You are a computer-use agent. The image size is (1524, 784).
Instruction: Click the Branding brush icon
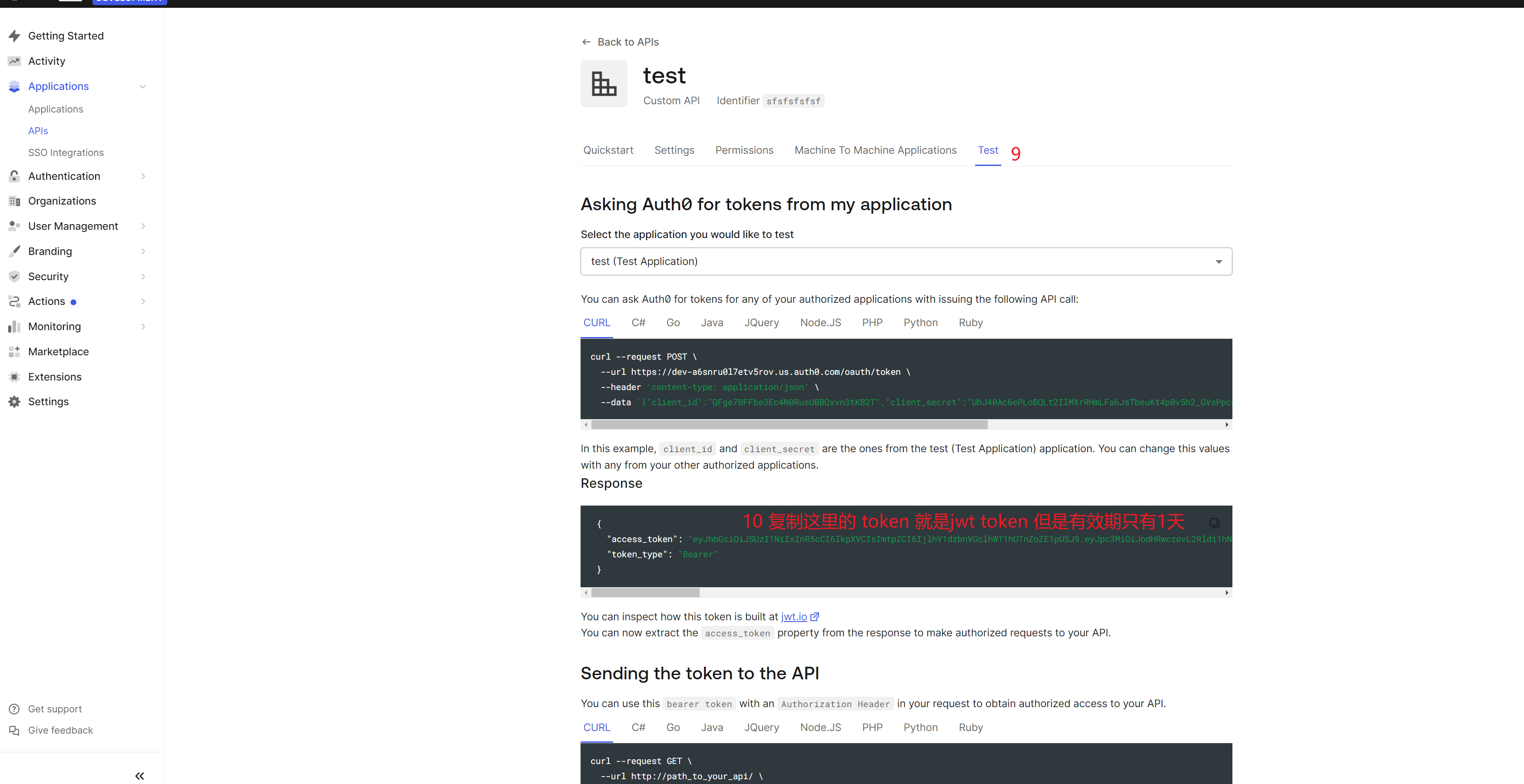click(x=14, y=251)
